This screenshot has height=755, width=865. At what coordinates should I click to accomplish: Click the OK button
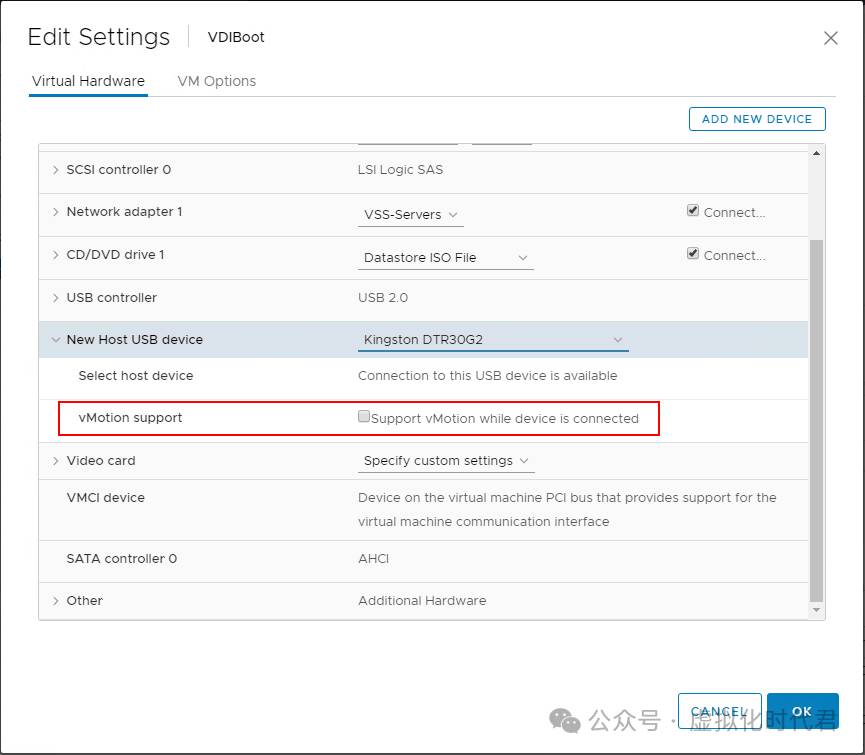802,711
